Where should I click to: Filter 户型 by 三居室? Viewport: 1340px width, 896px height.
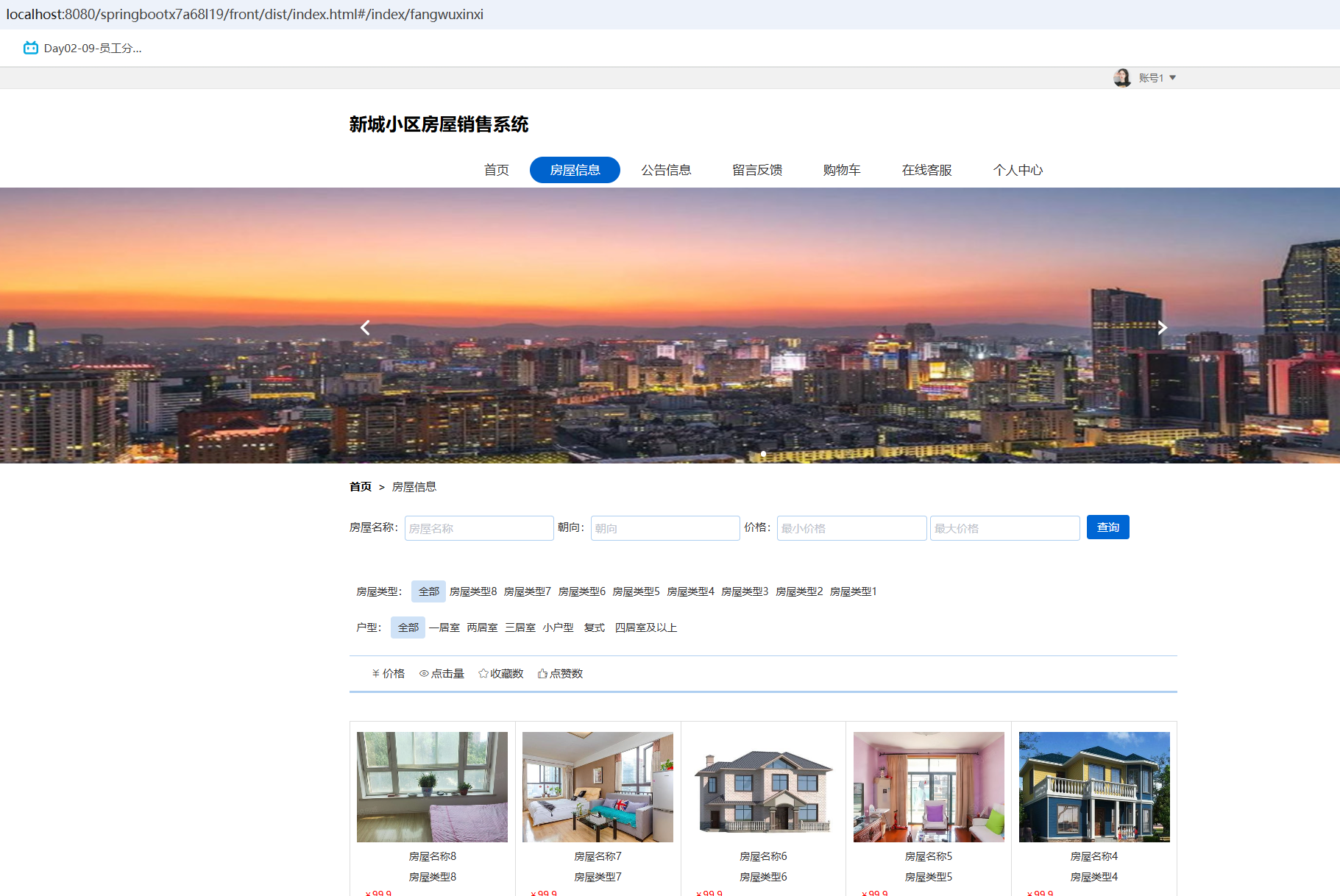click(x=520, y=627)
